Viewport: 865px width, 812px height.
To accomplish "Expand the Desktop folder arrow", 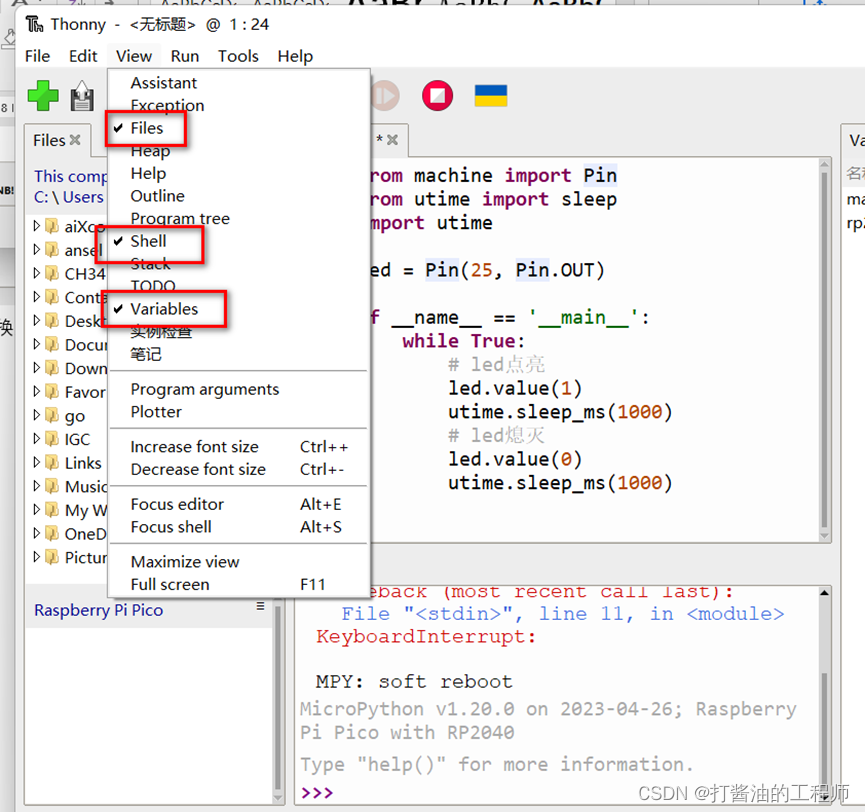I will 36,320.
